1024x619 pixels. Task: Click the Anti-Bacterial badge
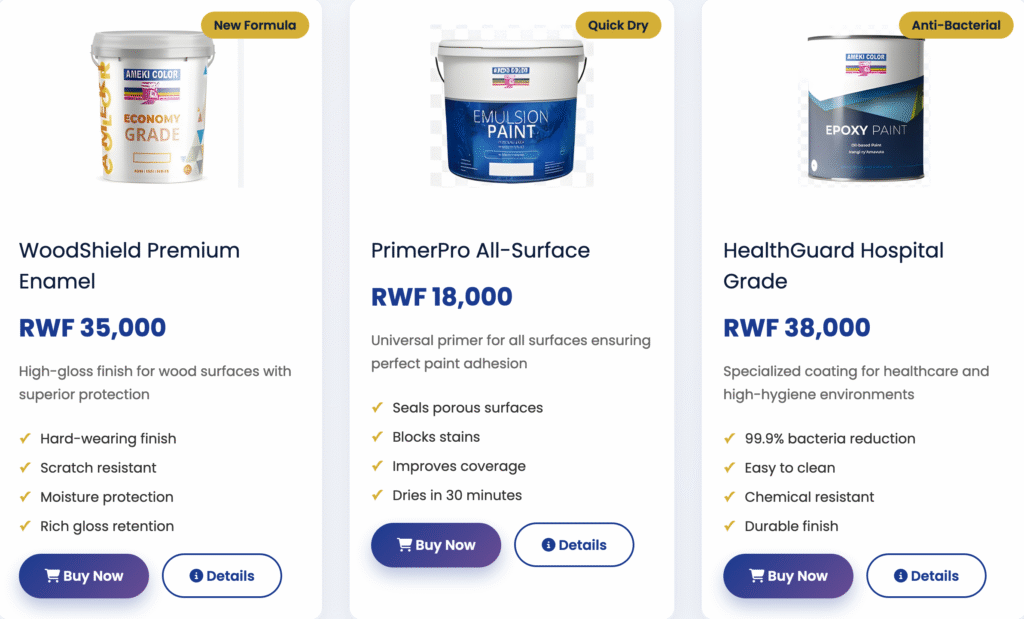coord(956,25)
